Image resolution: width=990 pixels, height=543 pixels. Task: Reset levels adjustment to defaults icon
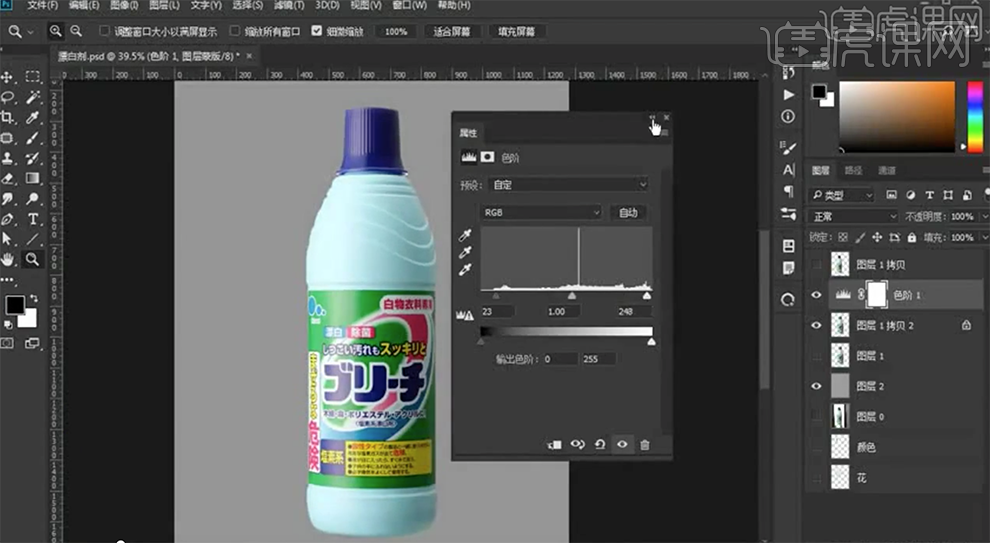tap(600, 444)
